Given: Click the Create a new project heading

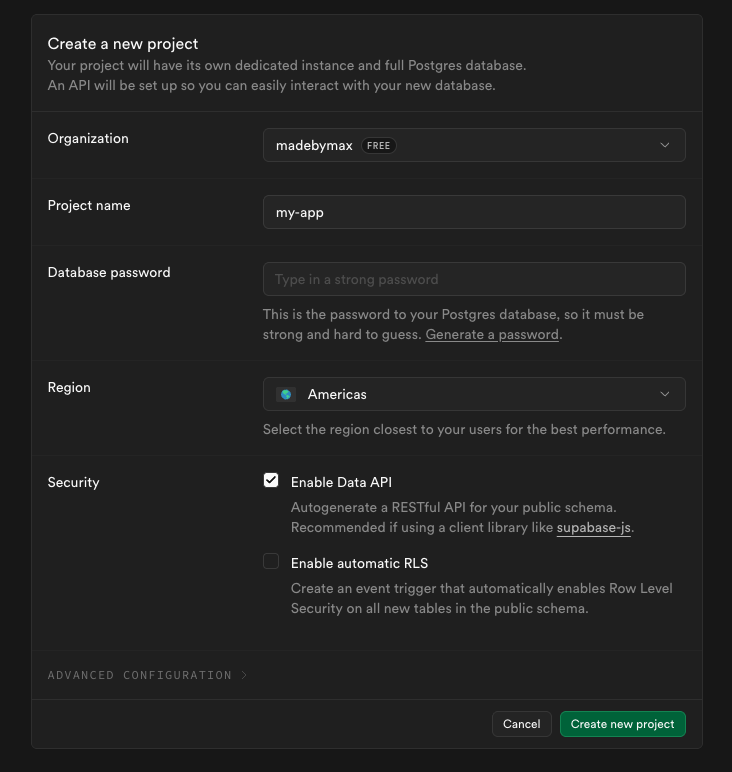Looking at the screenshot, I should 123,44.
